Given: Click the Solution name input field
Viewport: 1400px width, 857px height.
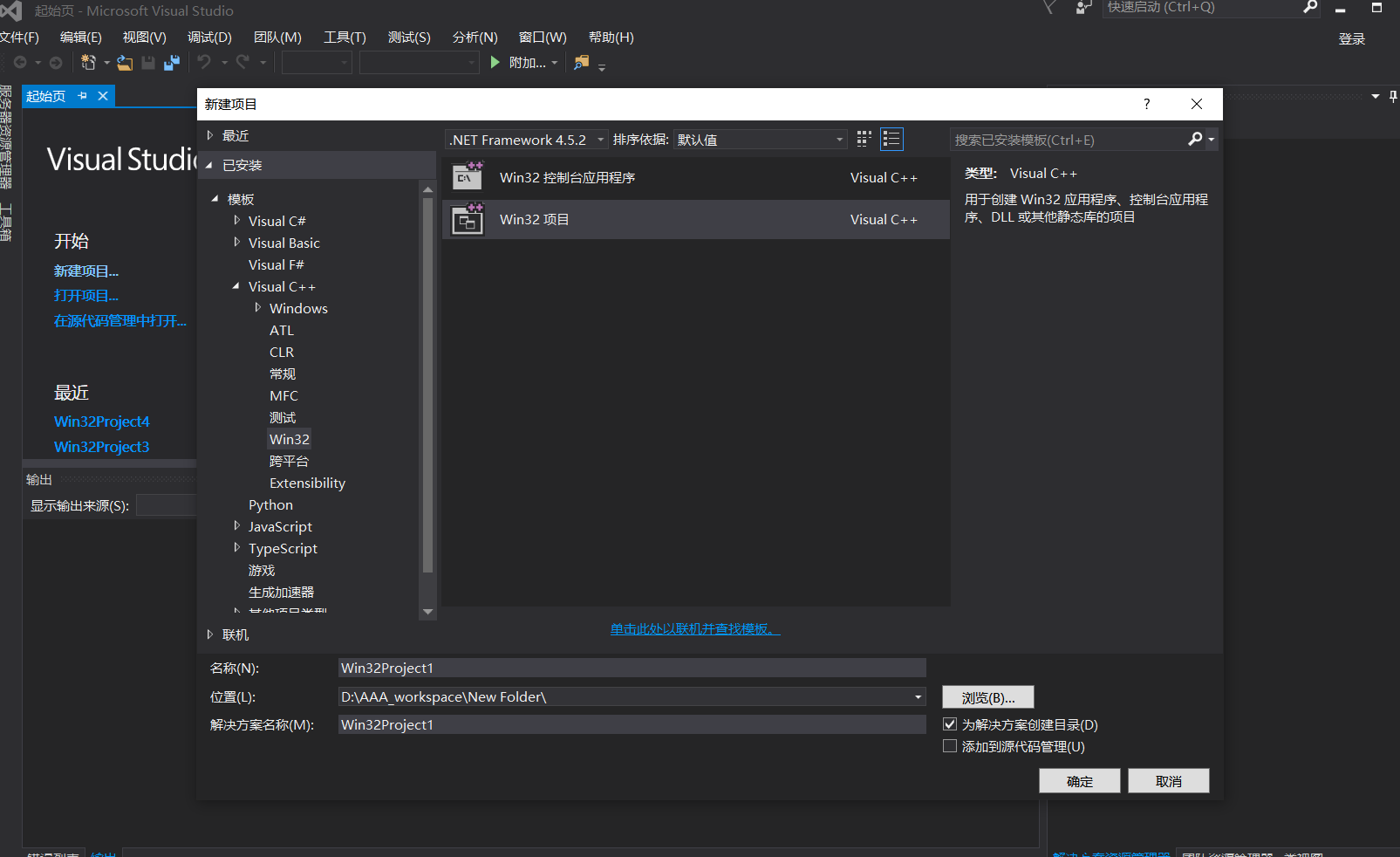Looking at the screenshot, I should 632,724.
